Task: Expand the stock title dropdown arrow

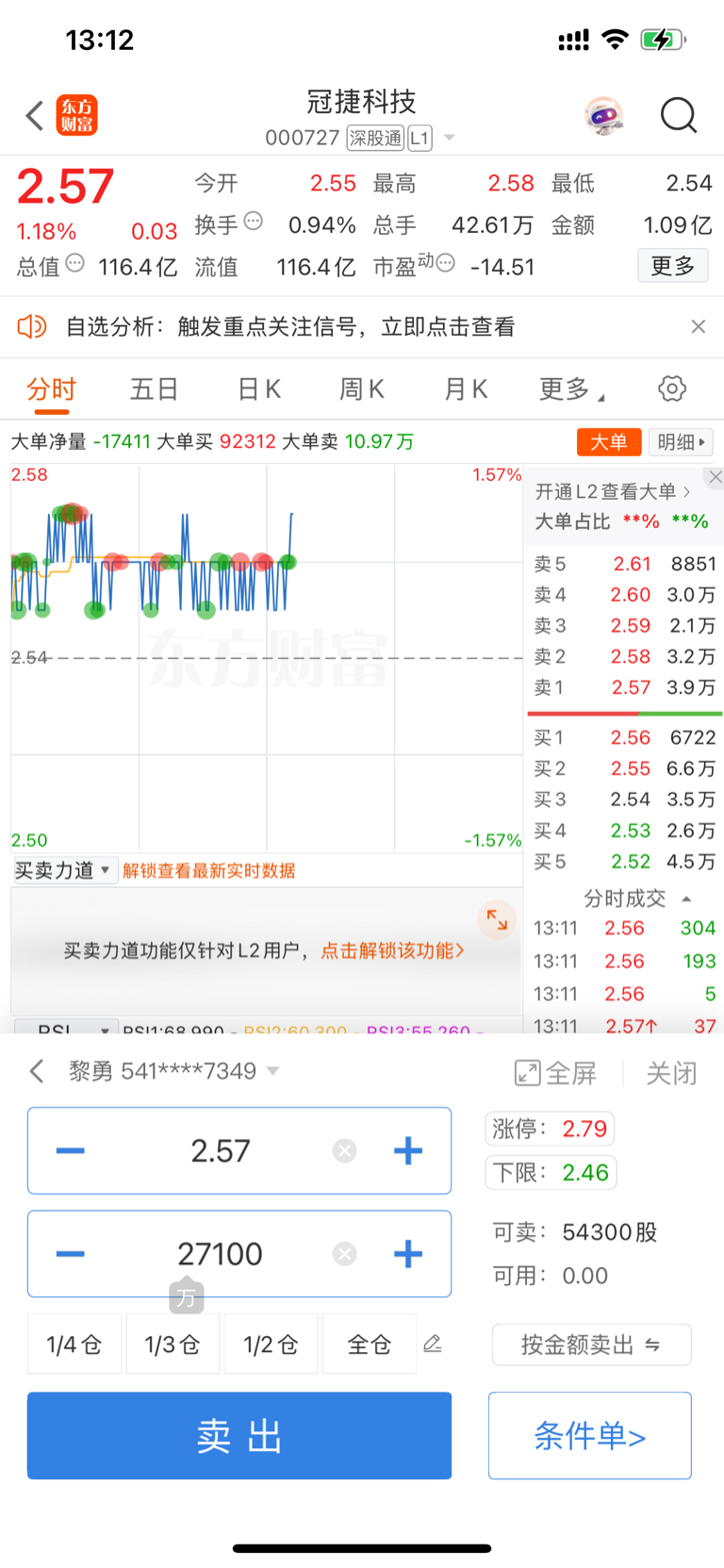Action: pyautogui.click(x=450, y=139)
